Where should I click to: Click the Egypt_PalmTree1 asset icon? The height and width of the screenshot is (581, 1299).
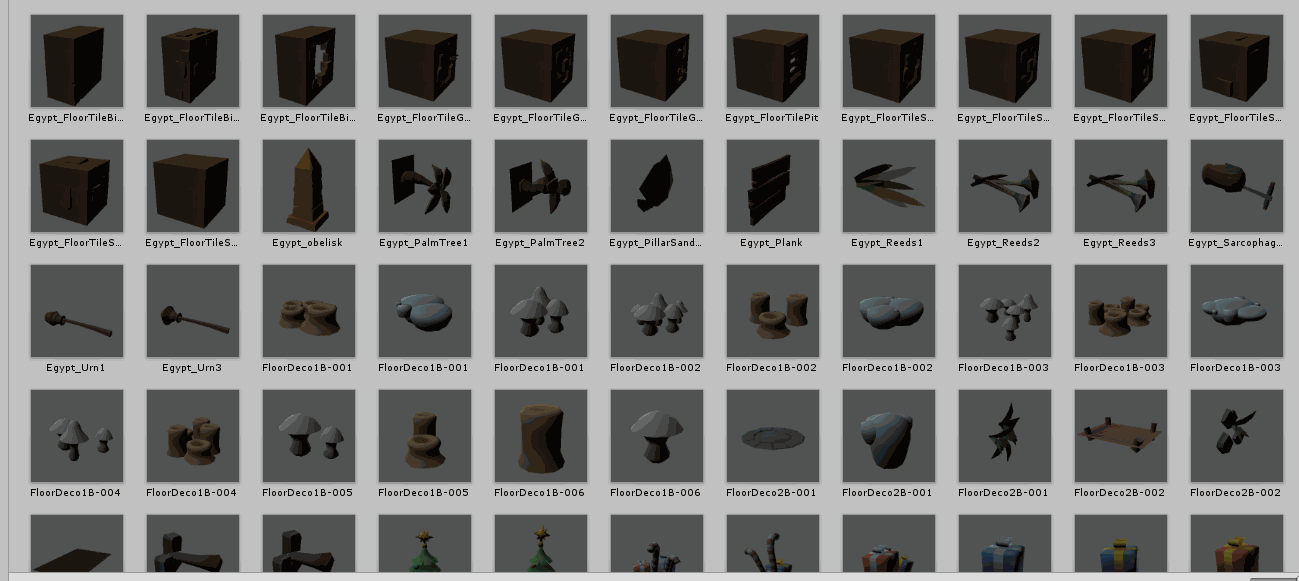click(x=424, y=186)
